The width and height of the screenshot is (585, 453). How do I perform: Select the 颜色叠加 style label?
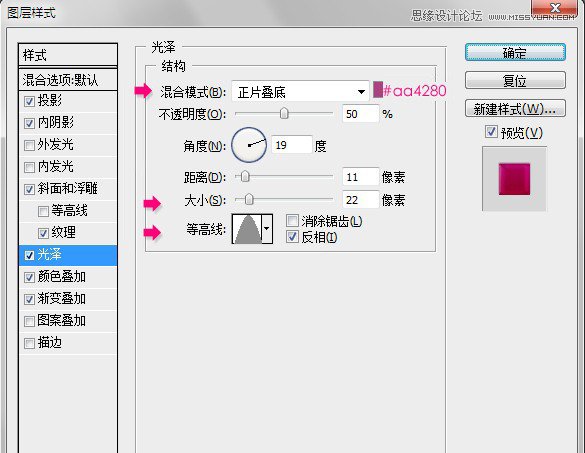coord(62,277)
